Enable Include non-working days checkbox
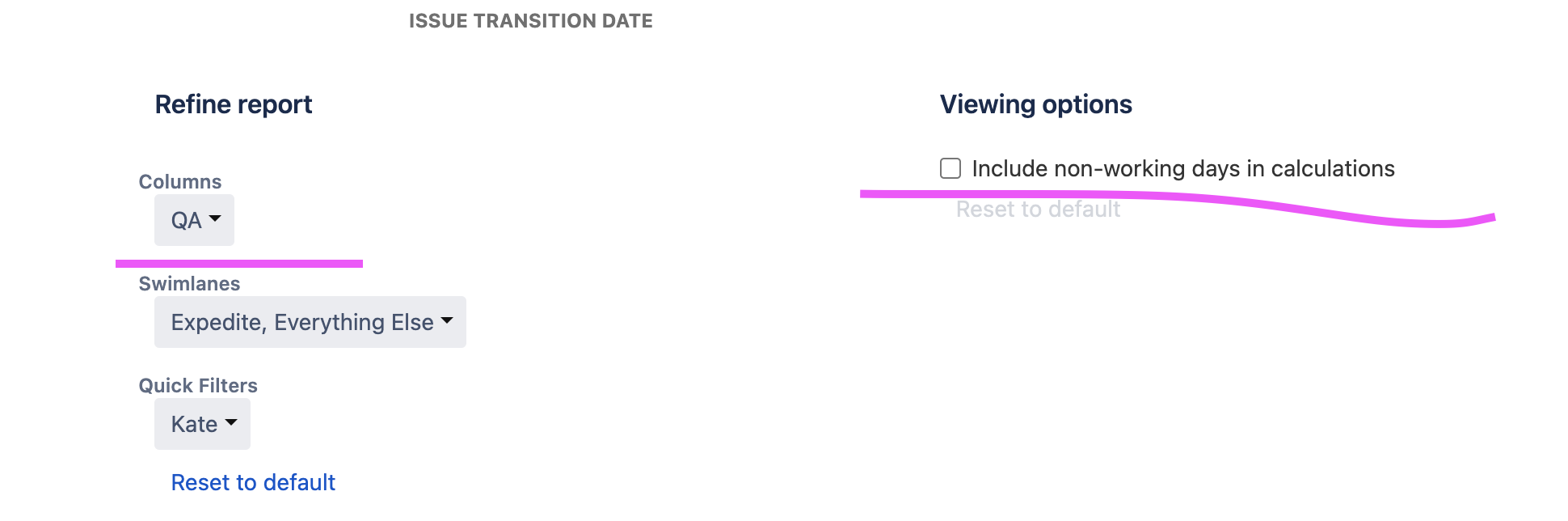 coord(950,168)
